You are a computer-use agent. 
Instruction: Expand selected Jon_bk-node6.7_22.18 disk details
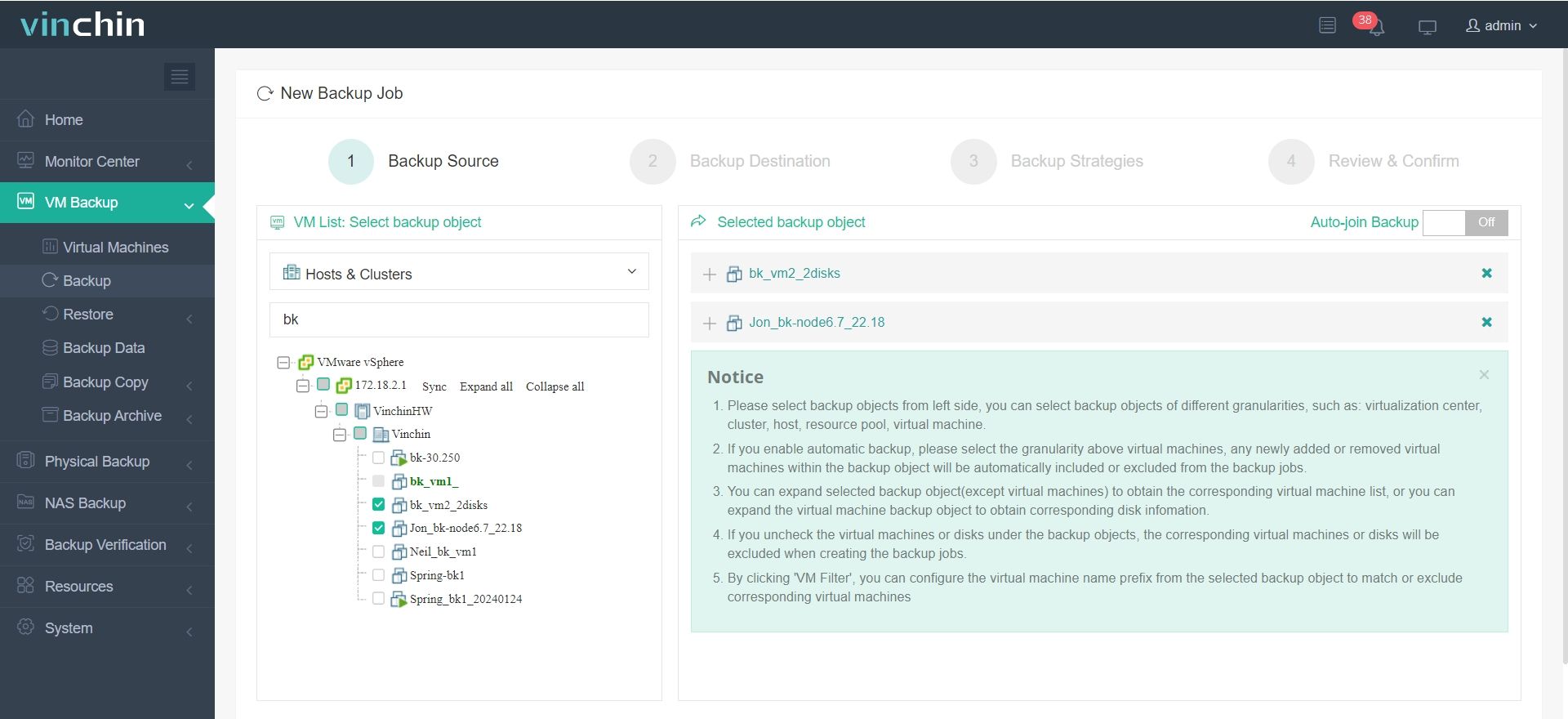click(710, 324)
